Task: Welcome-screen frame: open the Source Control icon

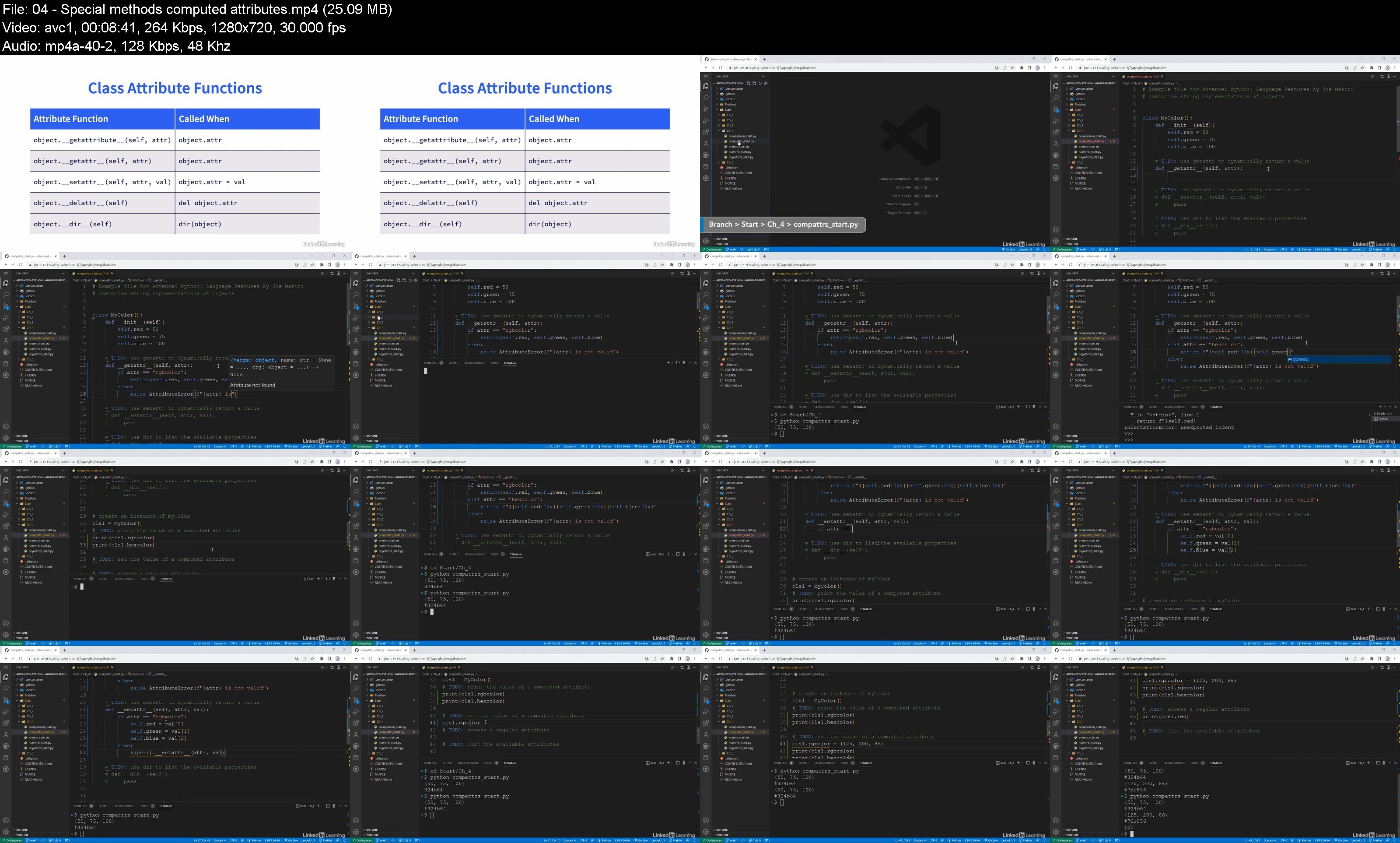Action: pos(706,109)
